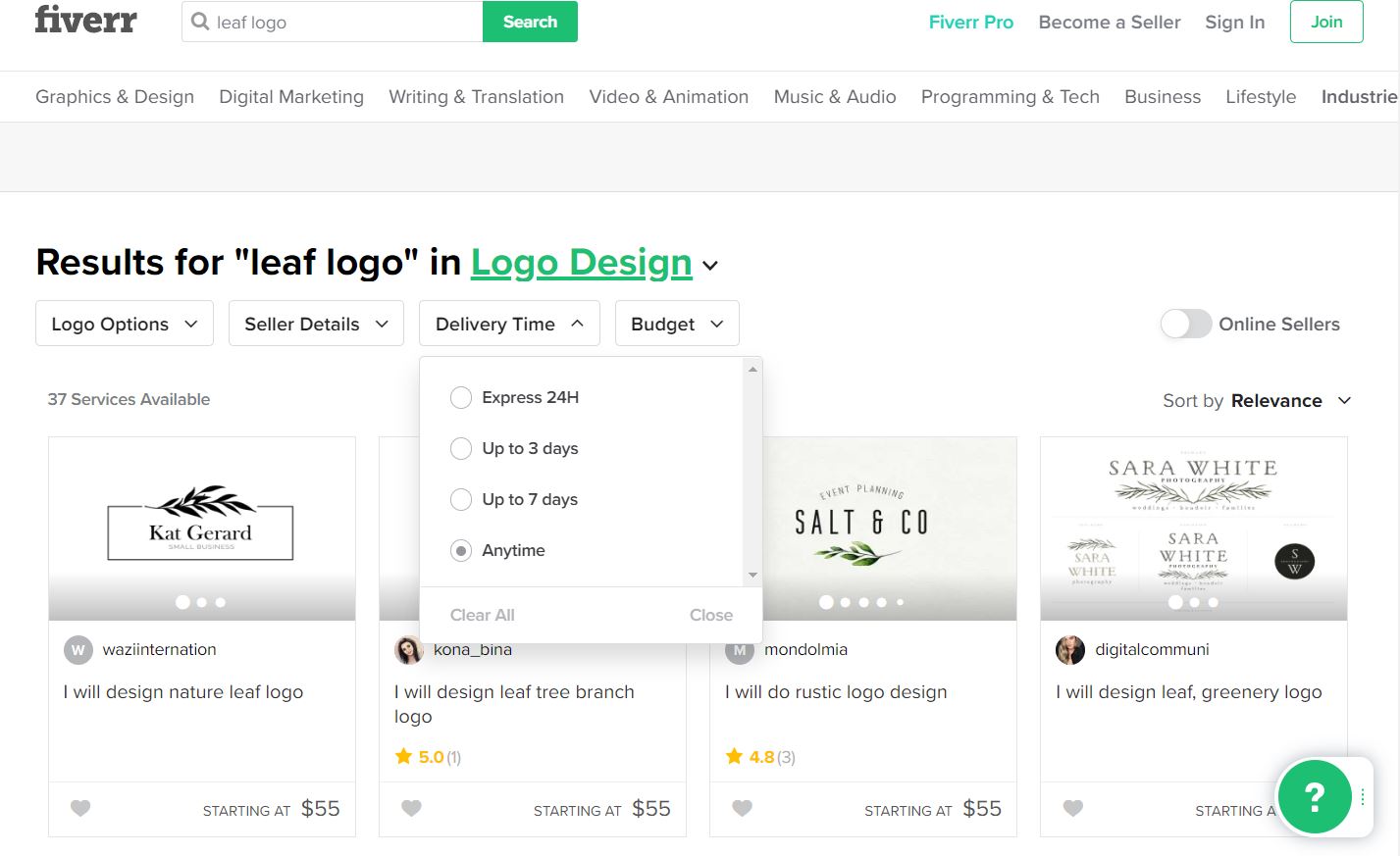1400x856 pixels.
Task: Click Close in delivery time panel
Action: 711,615
